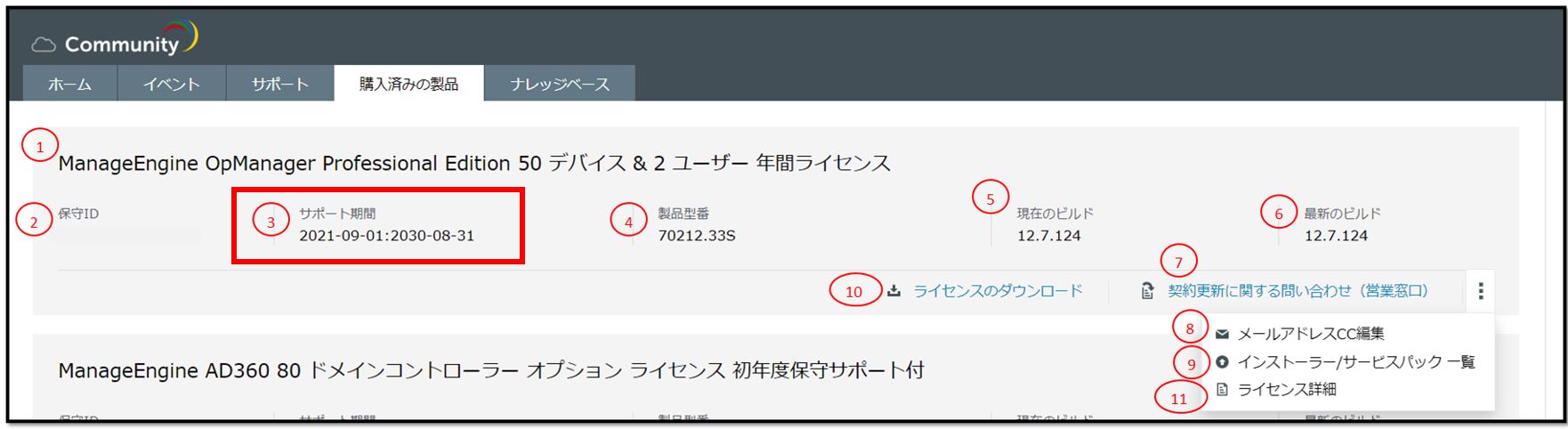
Task: Switch to the イベント tab
Action: click(172, 84)
